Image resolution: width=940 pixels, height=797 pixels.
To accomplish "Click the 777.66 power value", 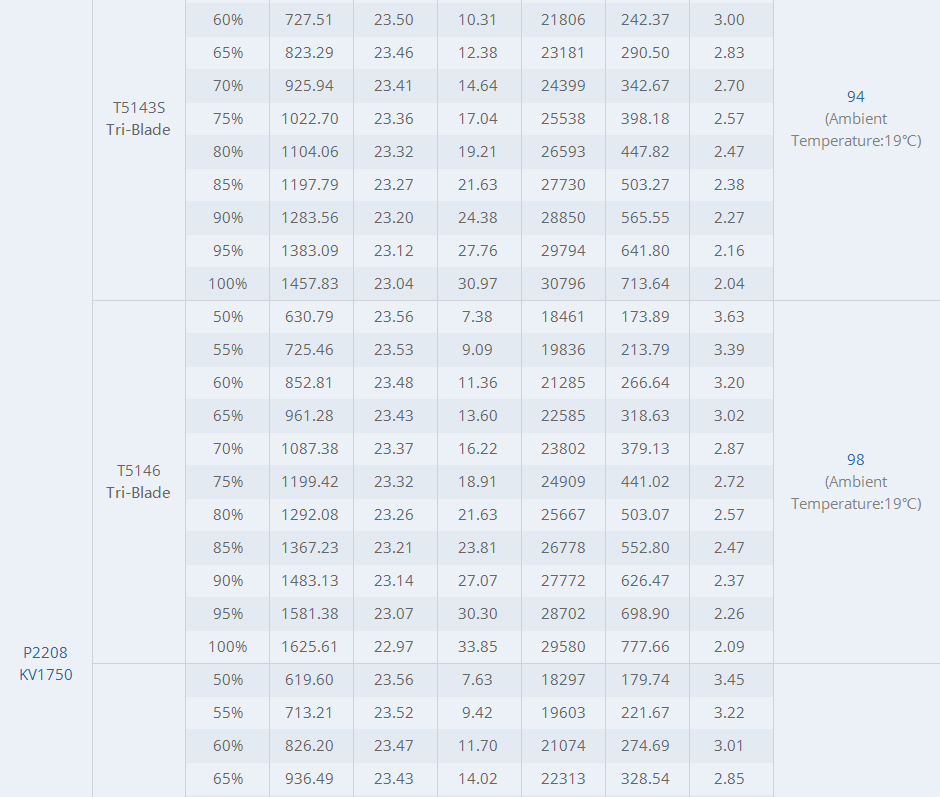I will pos(646,647).
